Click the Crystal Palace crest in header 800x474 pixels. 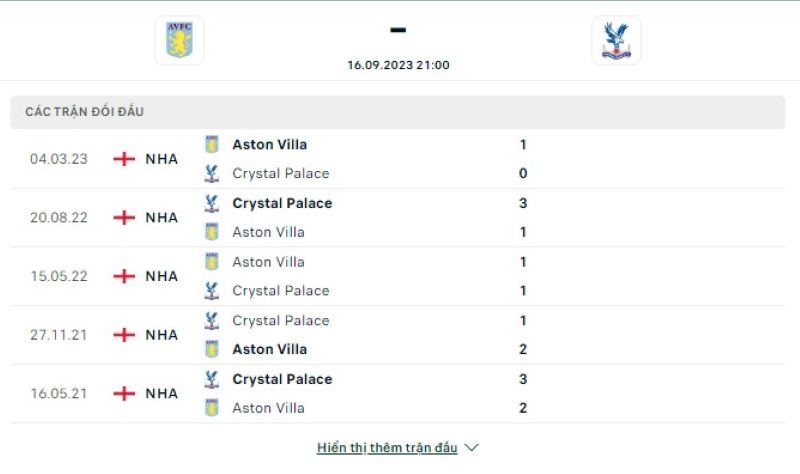click(616, 40)
